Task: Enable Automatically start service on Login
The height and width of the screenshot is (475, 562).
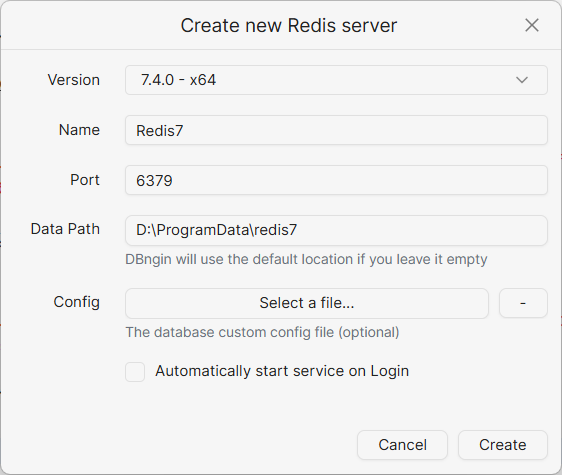Action: coord(135,372)
